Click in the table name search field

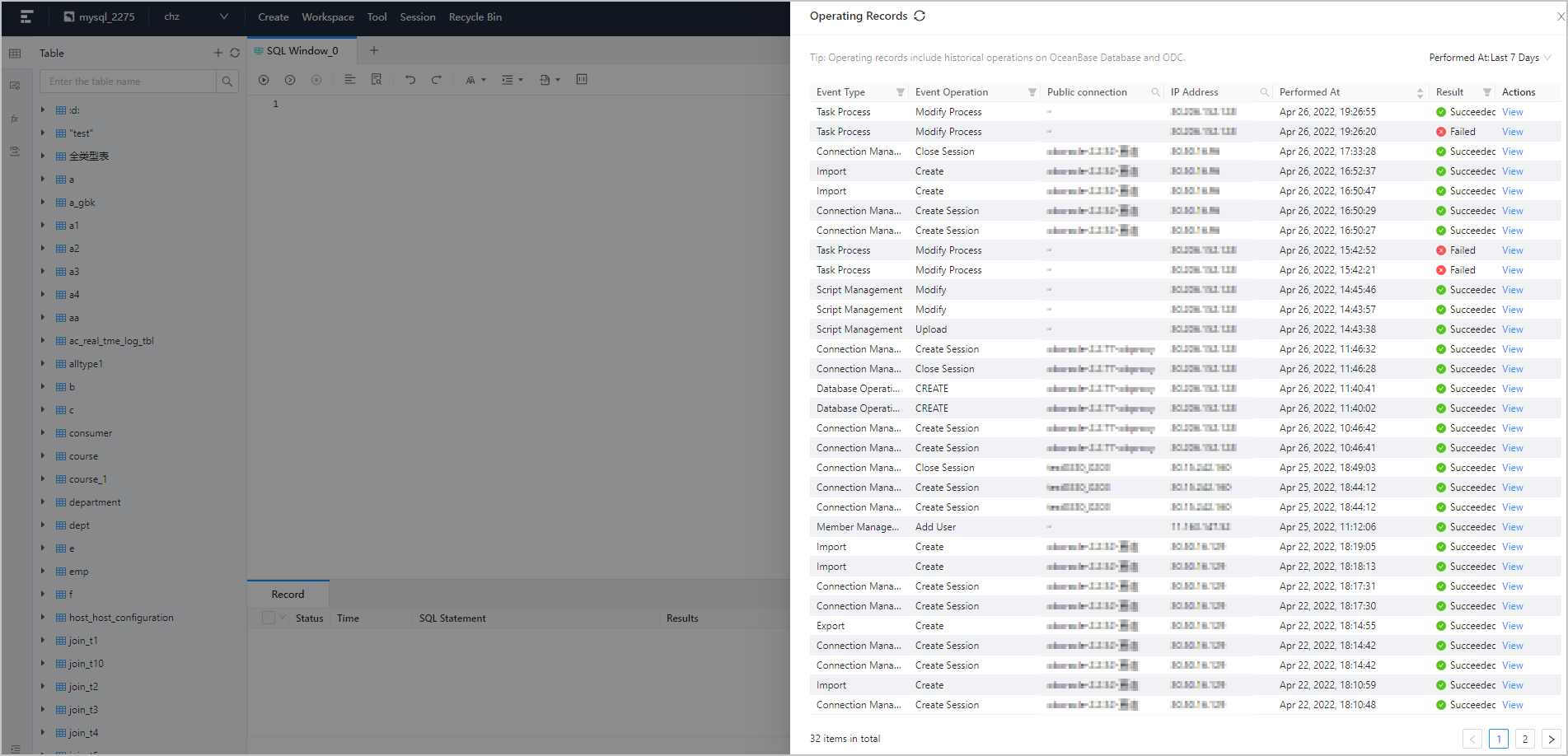coord(128,81)
